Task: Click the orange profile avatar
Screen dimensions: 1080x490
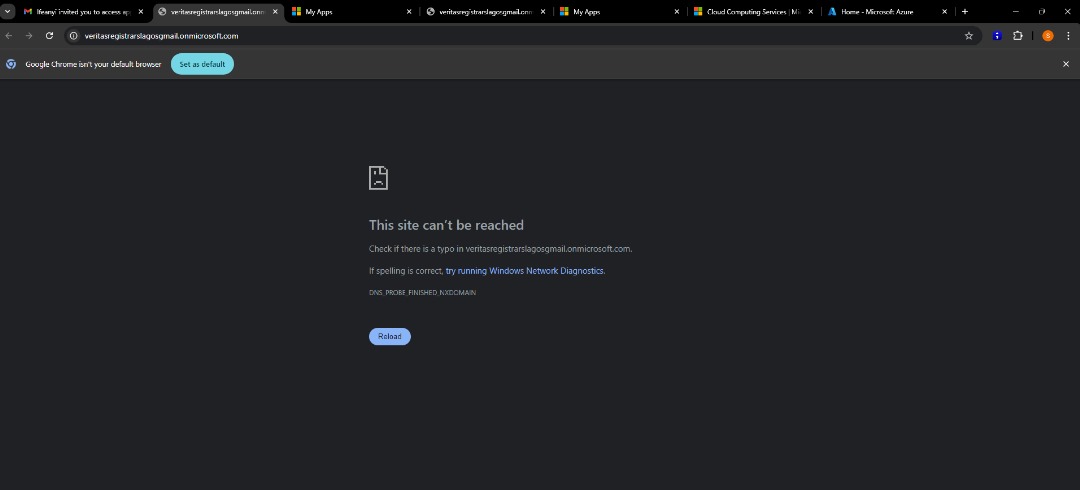Action: [1047, 35]
